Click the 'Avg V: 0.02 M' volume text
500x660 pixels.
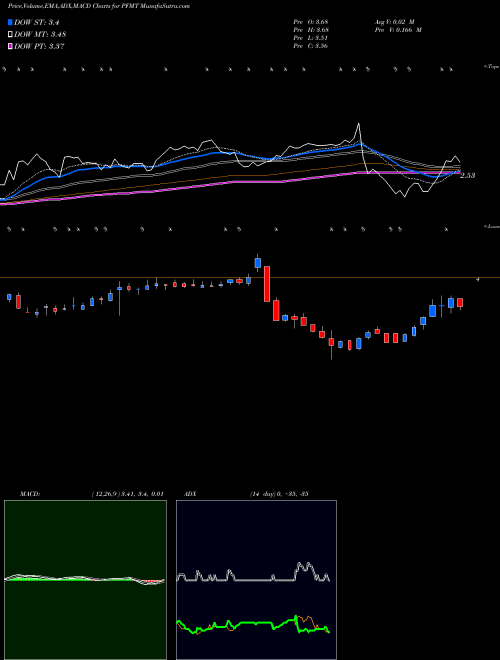(396, 22)
